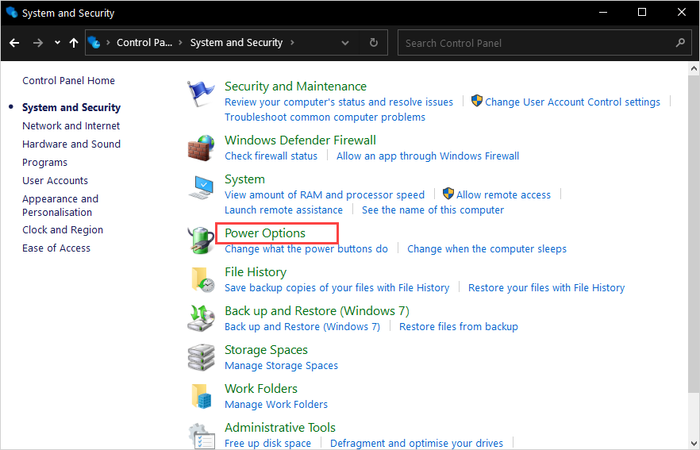Click Troubleshoot common computer problems
This screenshot has width=700, height=450.
(x=325, y=117)
